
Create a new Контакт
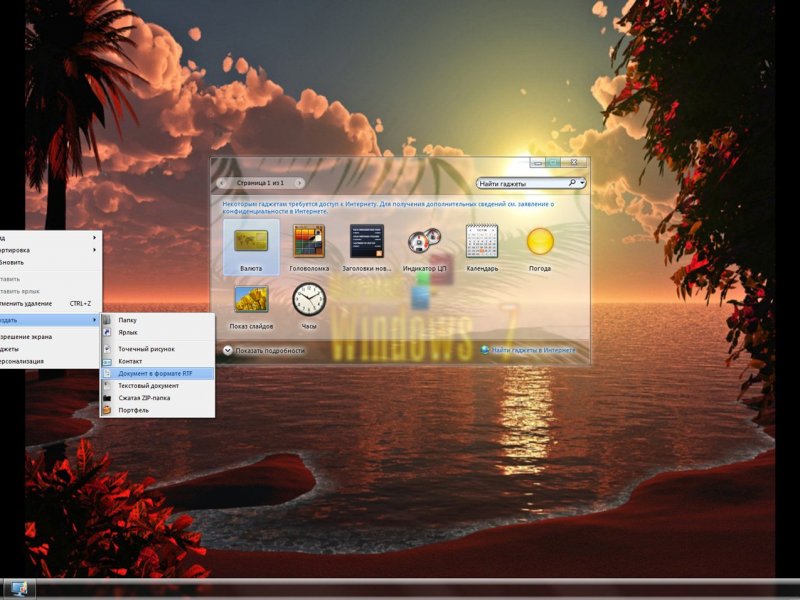pos(158,361)
